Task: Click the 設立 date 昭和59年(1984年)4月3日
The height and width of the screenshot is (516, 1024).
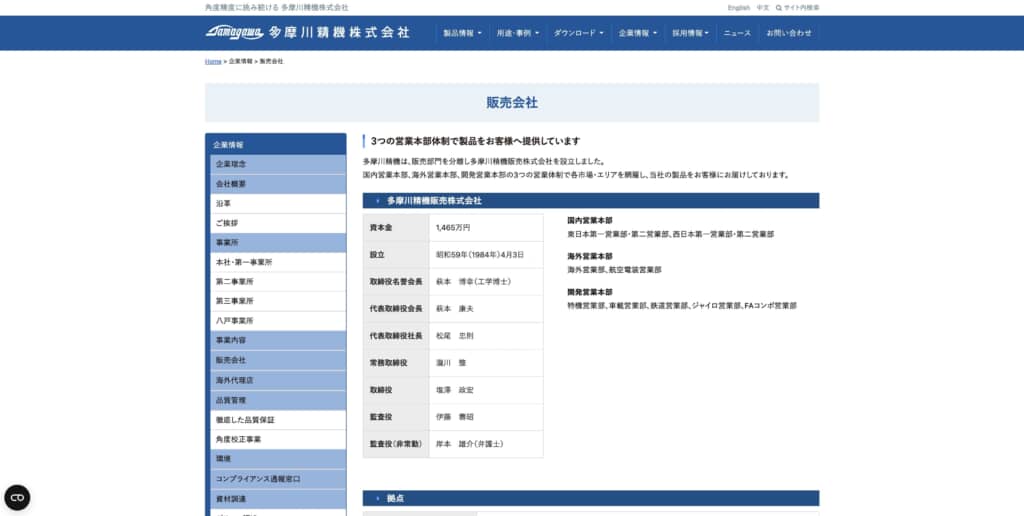Action: click(x=480, y=255)
